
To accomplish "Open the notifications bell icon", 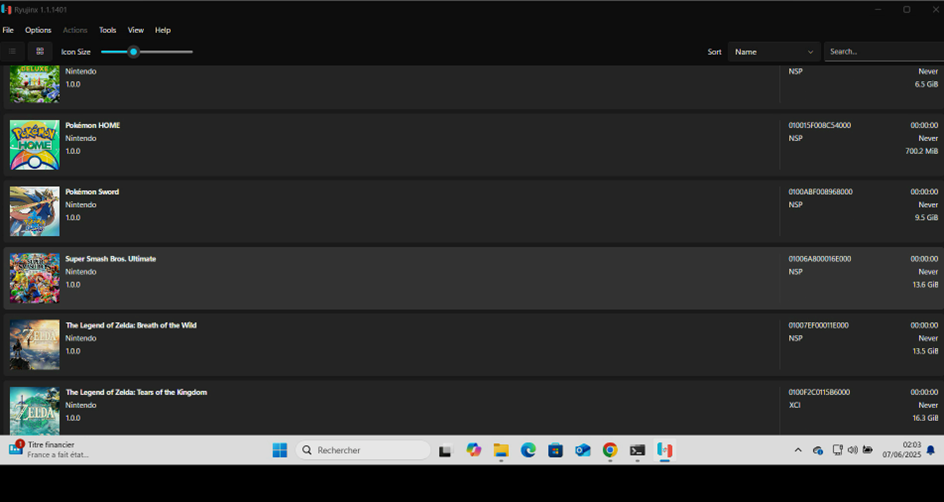I will pyautogui.click(x=931, y=450).
